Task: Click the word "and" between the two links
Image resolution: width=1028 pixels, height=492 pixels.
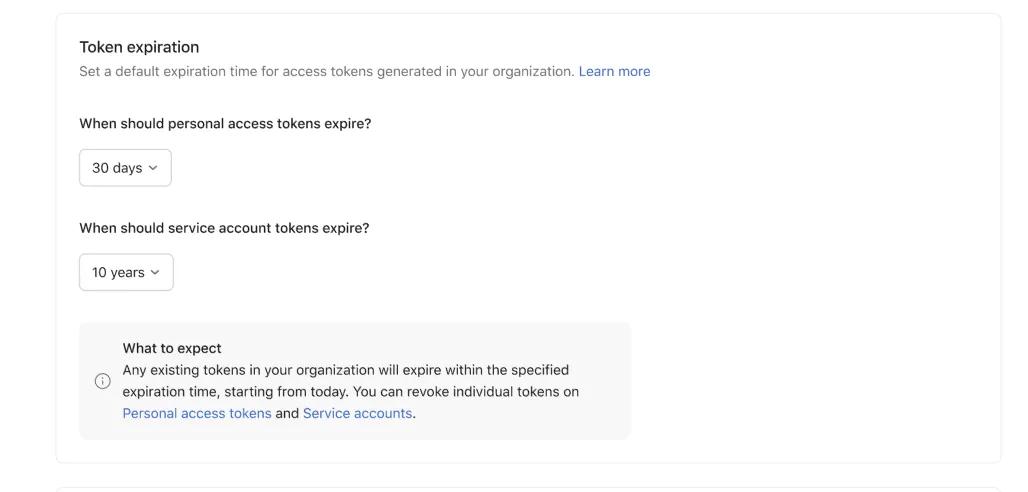Action: point(287,413)
